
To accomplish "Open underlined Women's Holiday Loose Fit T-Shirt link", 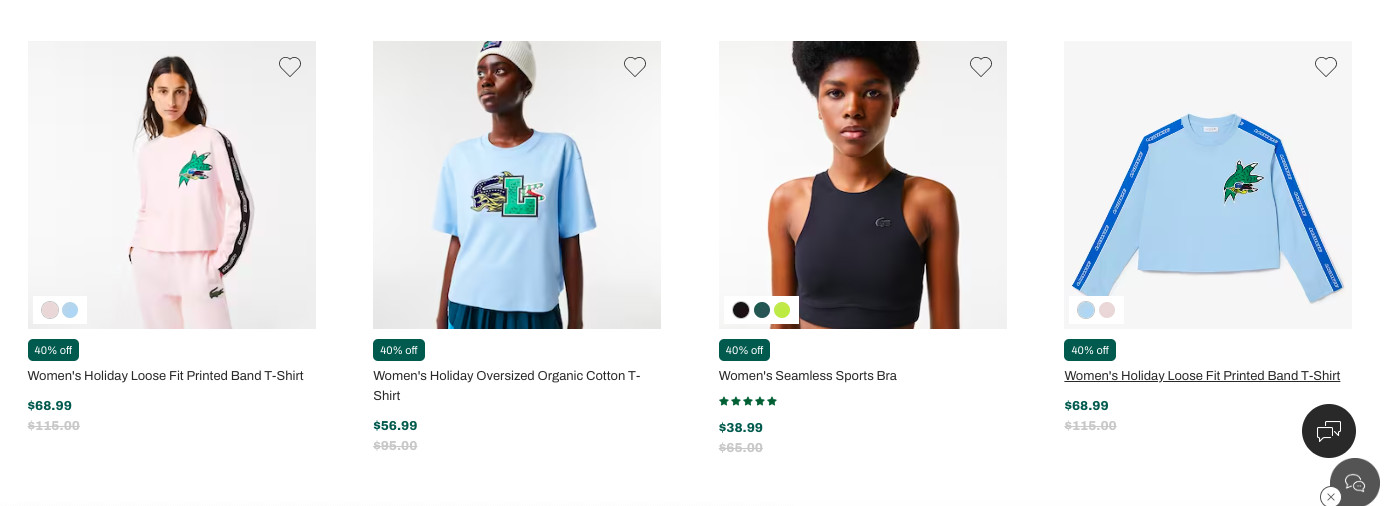I will 1202,376.
